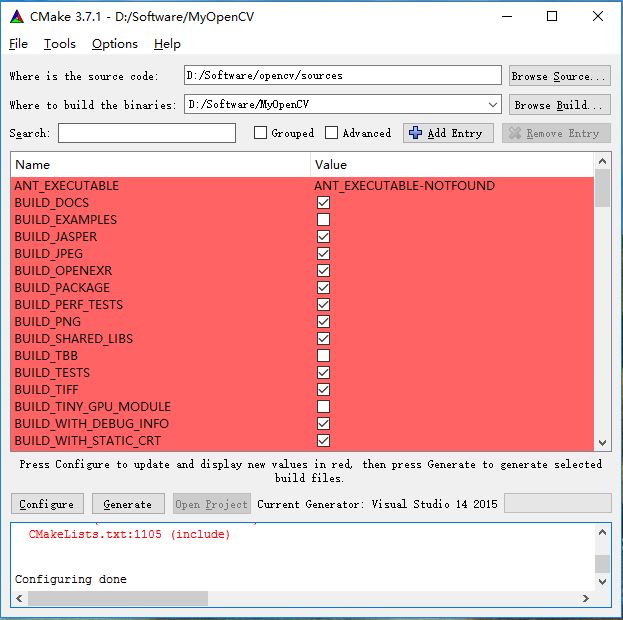Click the Configuring done log line
Viewport: 623px width, 620px height.
coord(71,579)
